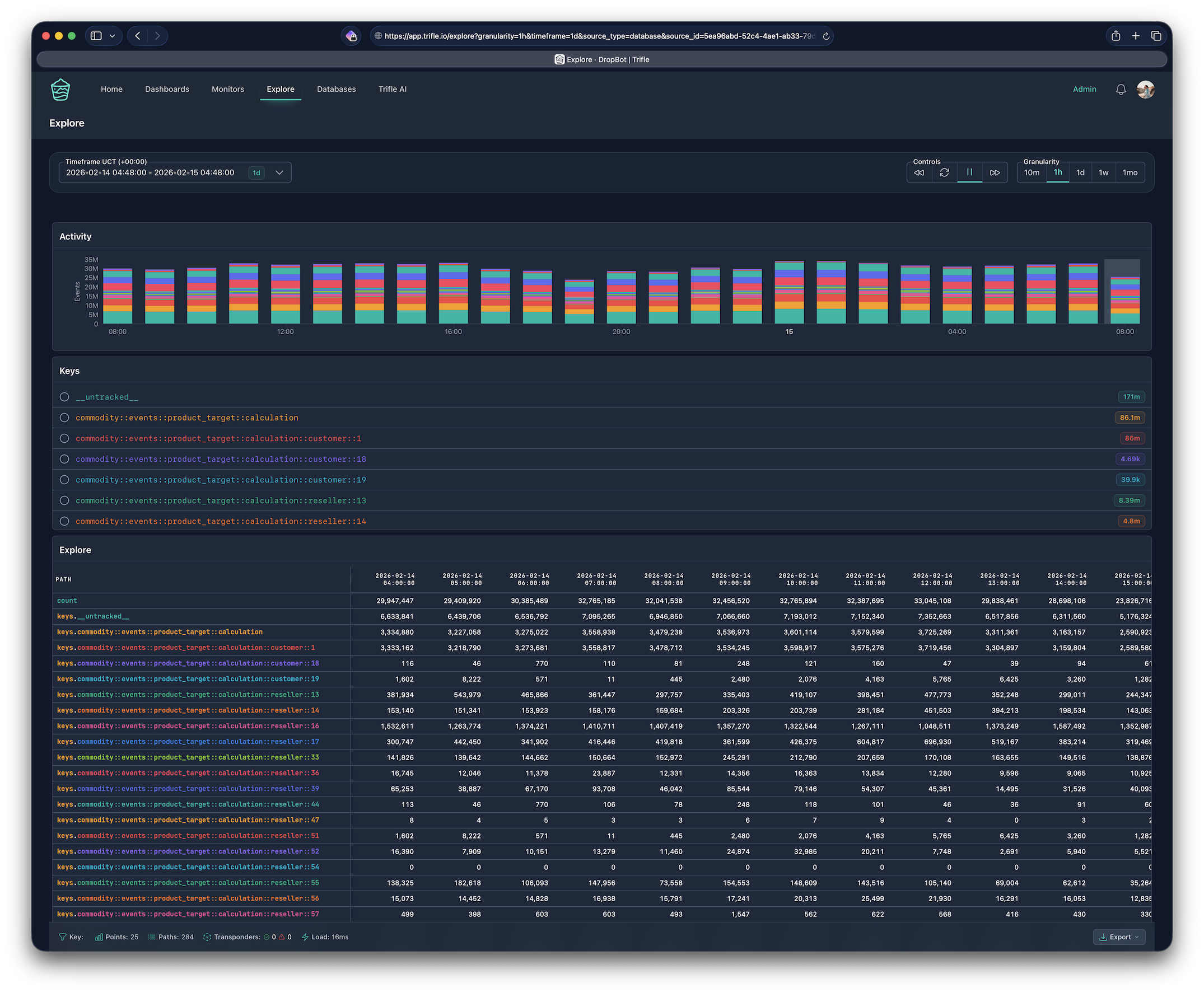Click the Trifle logo icon
The height and width of the screenshot is (993, 1204).
60,90
